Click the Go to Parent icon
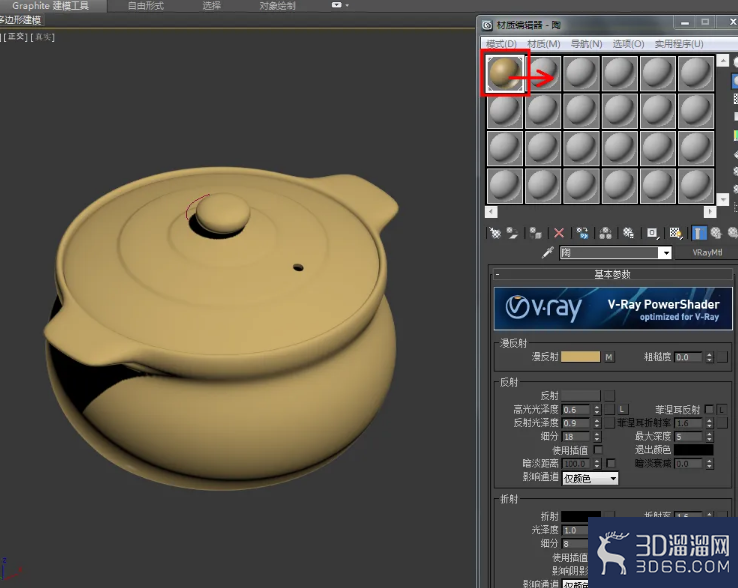The height and width of the screenshot is (588, 738). 716,233
